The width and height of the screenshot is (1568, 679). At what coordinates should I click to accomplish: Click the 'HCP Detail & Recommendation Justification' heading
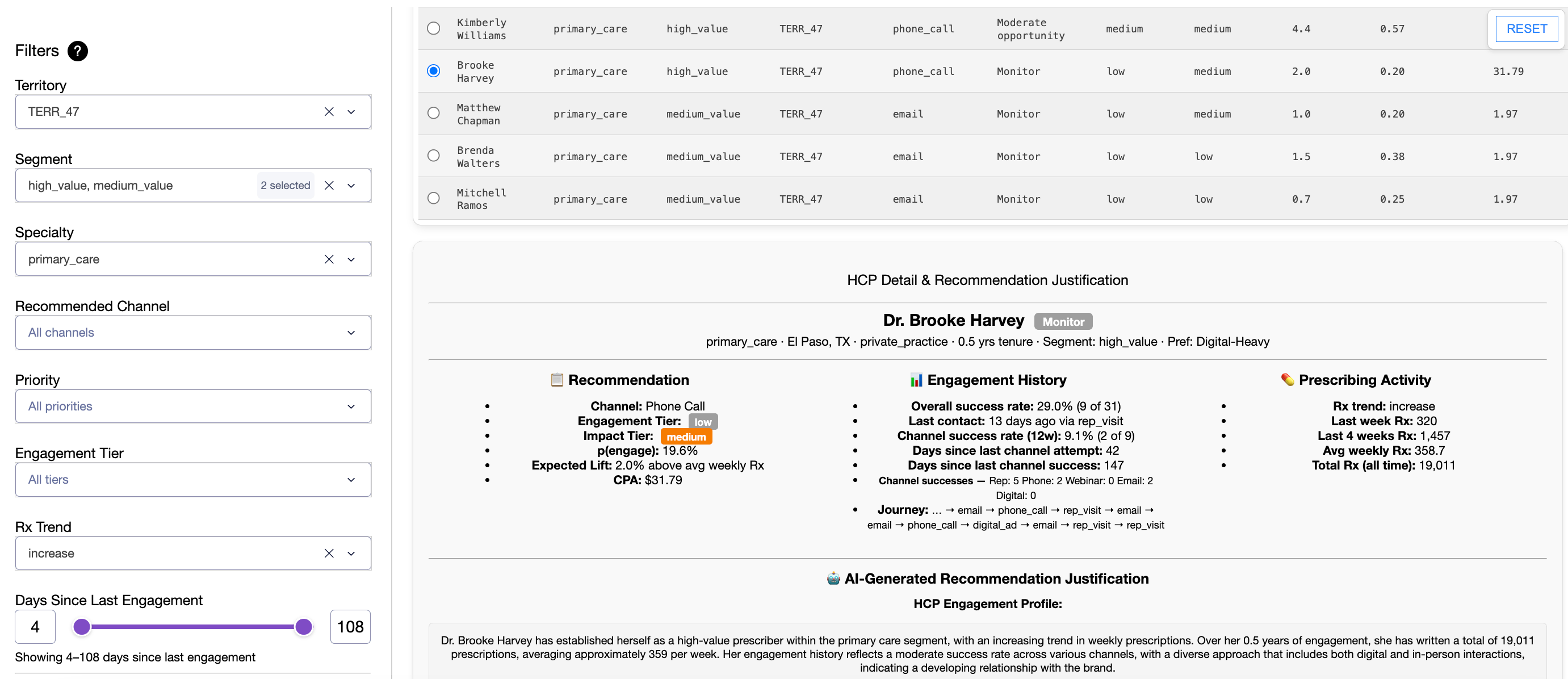[x=987, y=280]
